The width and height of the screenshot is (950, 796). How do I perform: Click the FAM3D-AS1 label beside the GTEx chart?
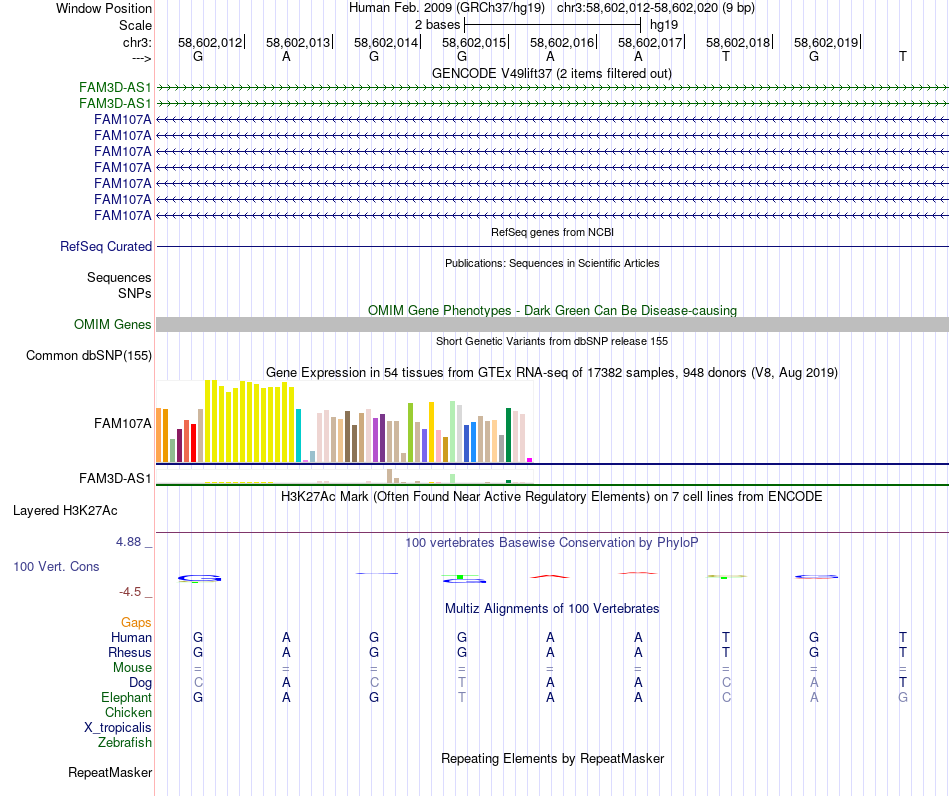[x=115, y=479]
